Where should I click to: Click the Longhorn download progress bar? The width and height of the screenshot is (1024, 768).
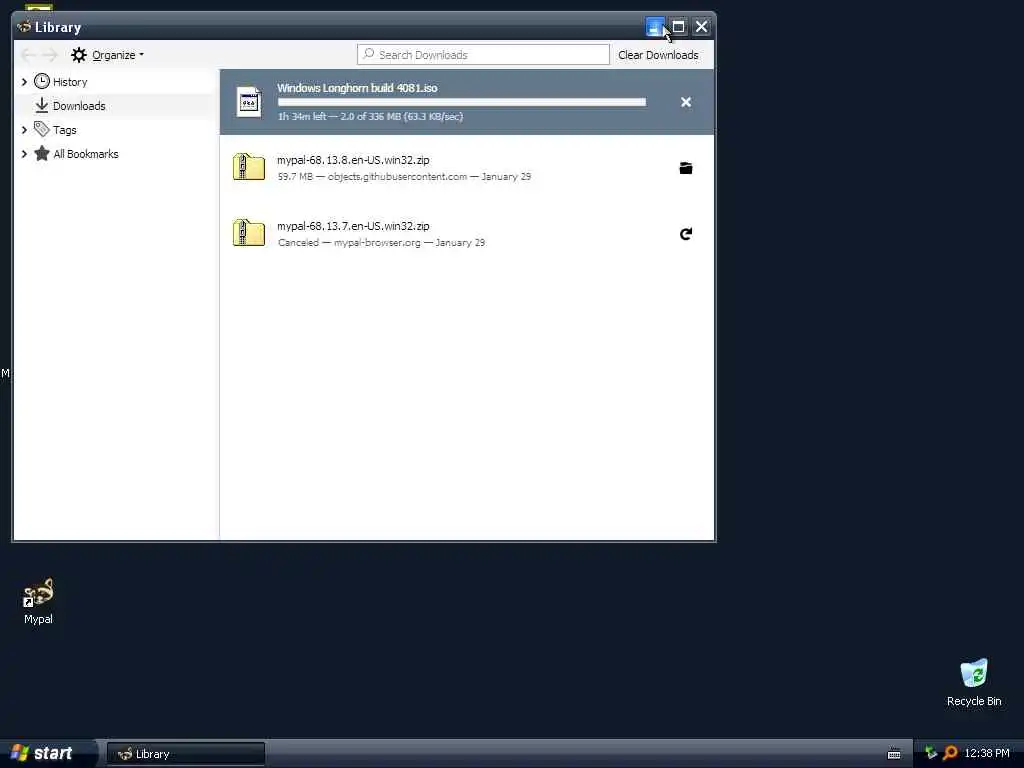(462, 102)
